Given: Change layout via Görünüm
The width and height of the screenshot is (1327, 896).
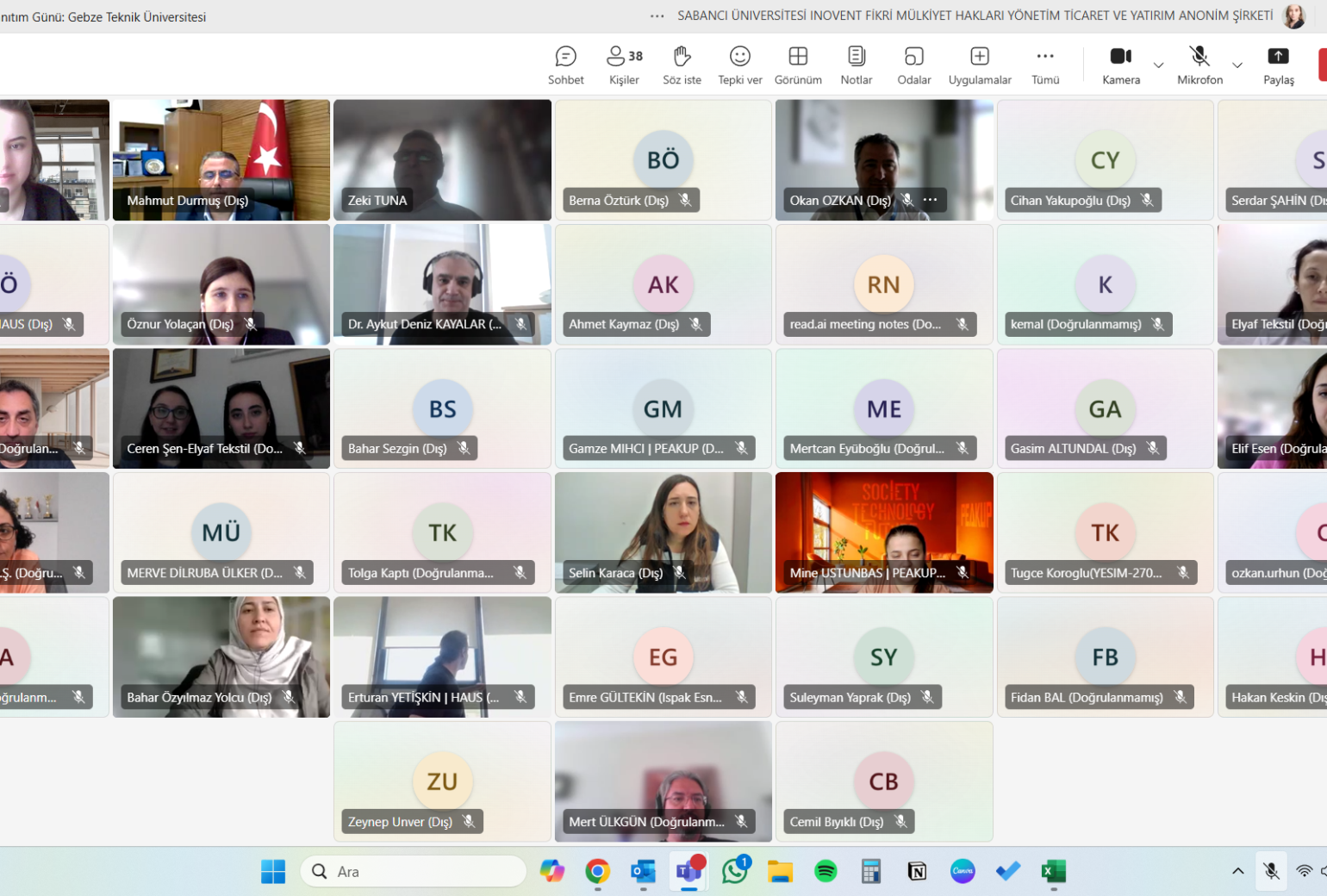Looking at the screenshot, I should pos(798,65).
